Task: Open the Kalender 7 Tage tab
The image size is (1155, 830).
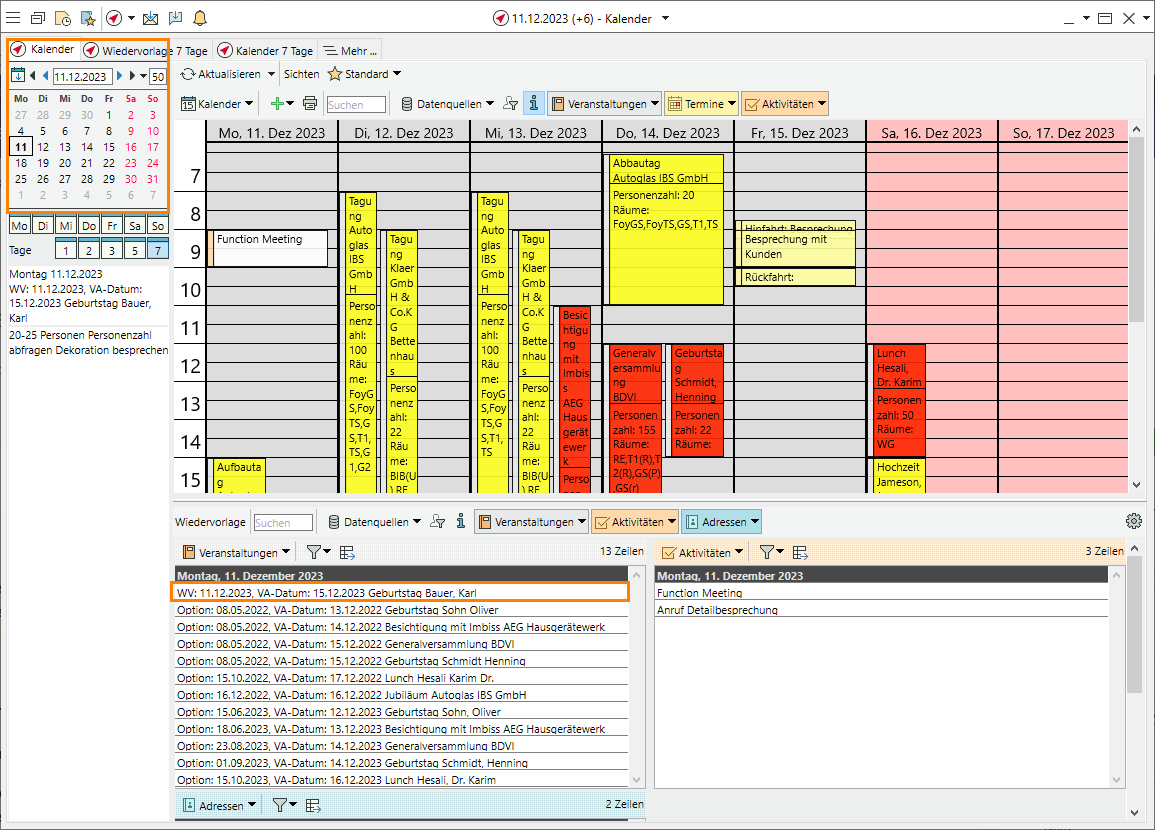Action: [x=265, y=51]
